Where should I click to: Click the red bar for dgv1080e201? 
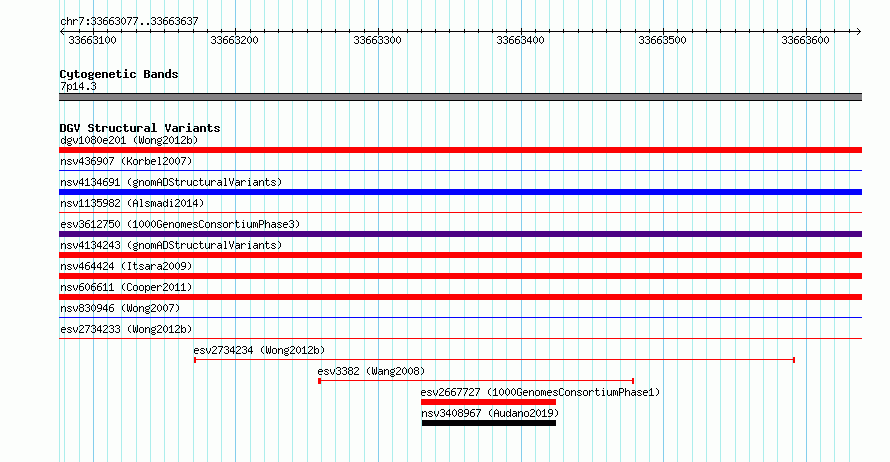(x=460, y=150)
